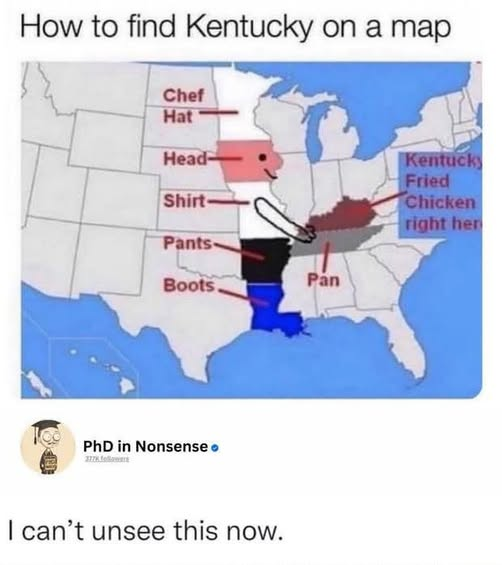Click the post title about finding Kentucky
Viewport: 502px width, 565px height.
(x=236, y=27)
